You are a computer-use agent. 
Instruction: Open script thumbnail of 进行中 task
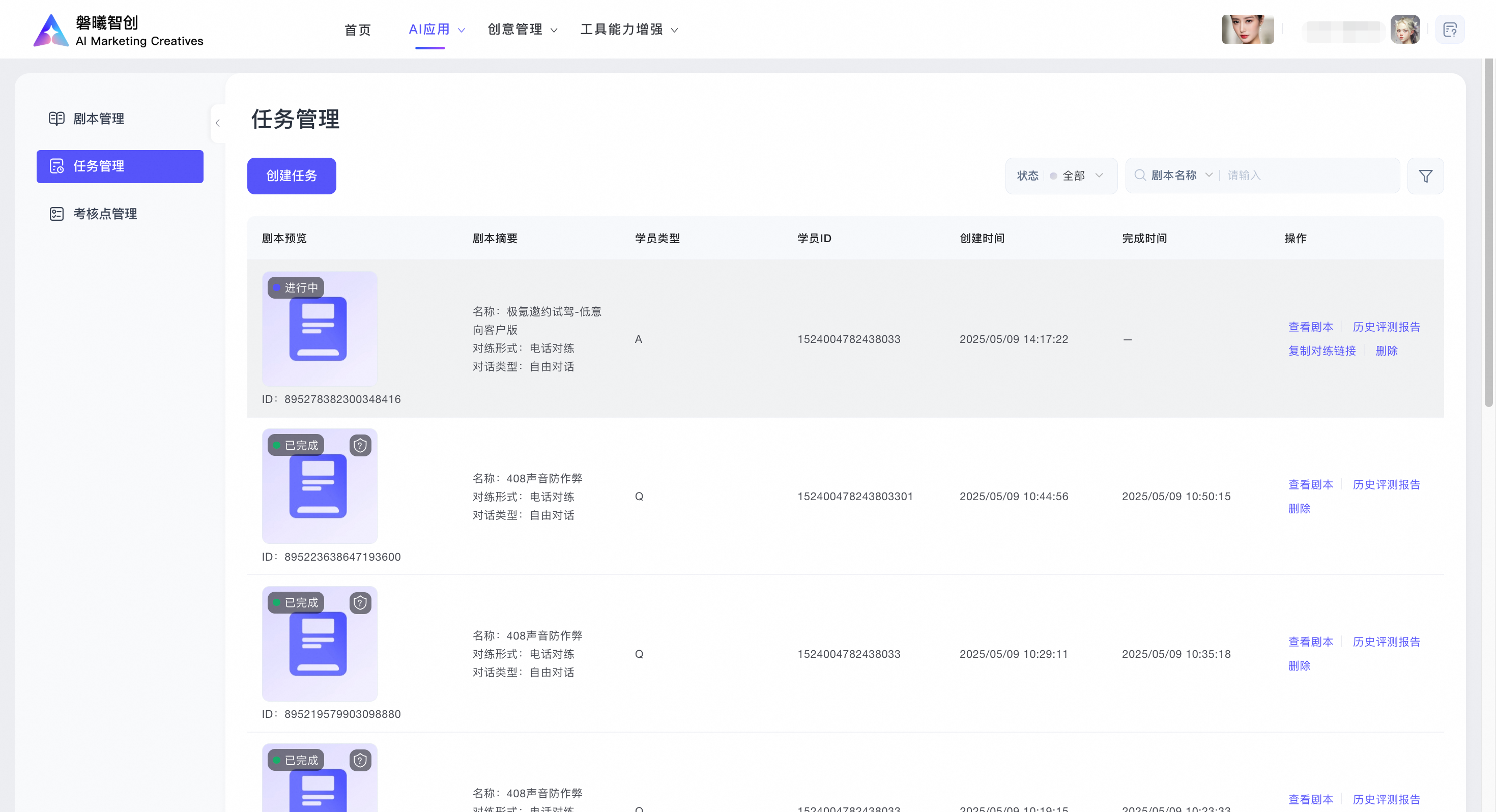320,329
